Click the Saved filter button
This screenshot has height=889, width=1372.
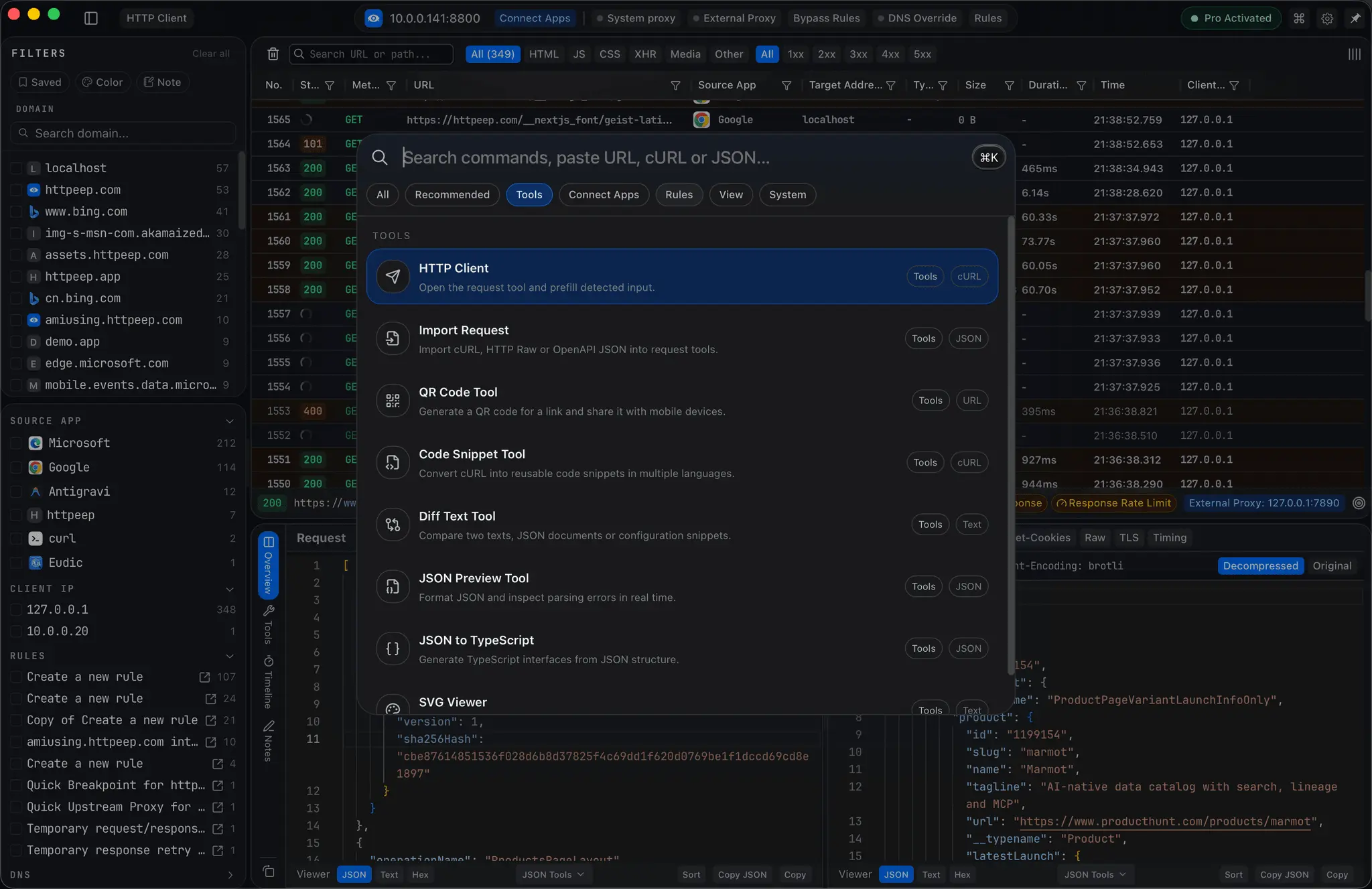[x=40, y=82]
